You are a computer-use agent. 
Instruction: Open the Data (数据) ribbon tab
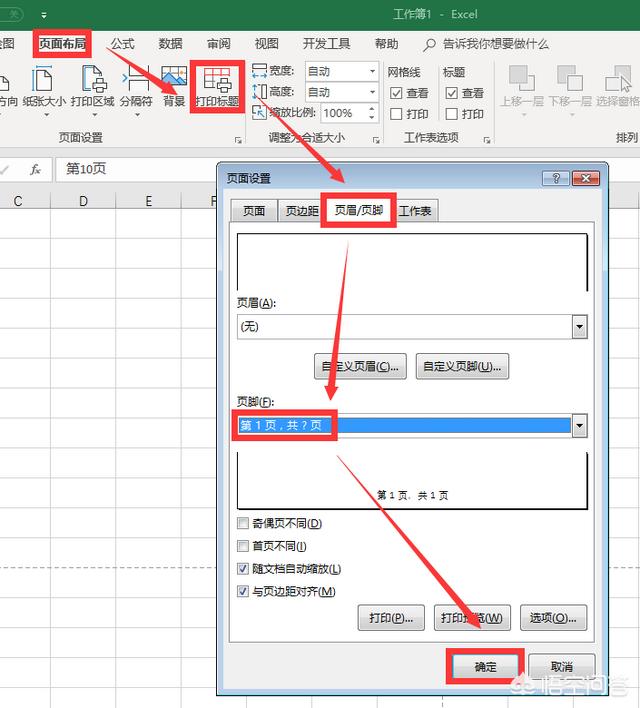point(170,44)
